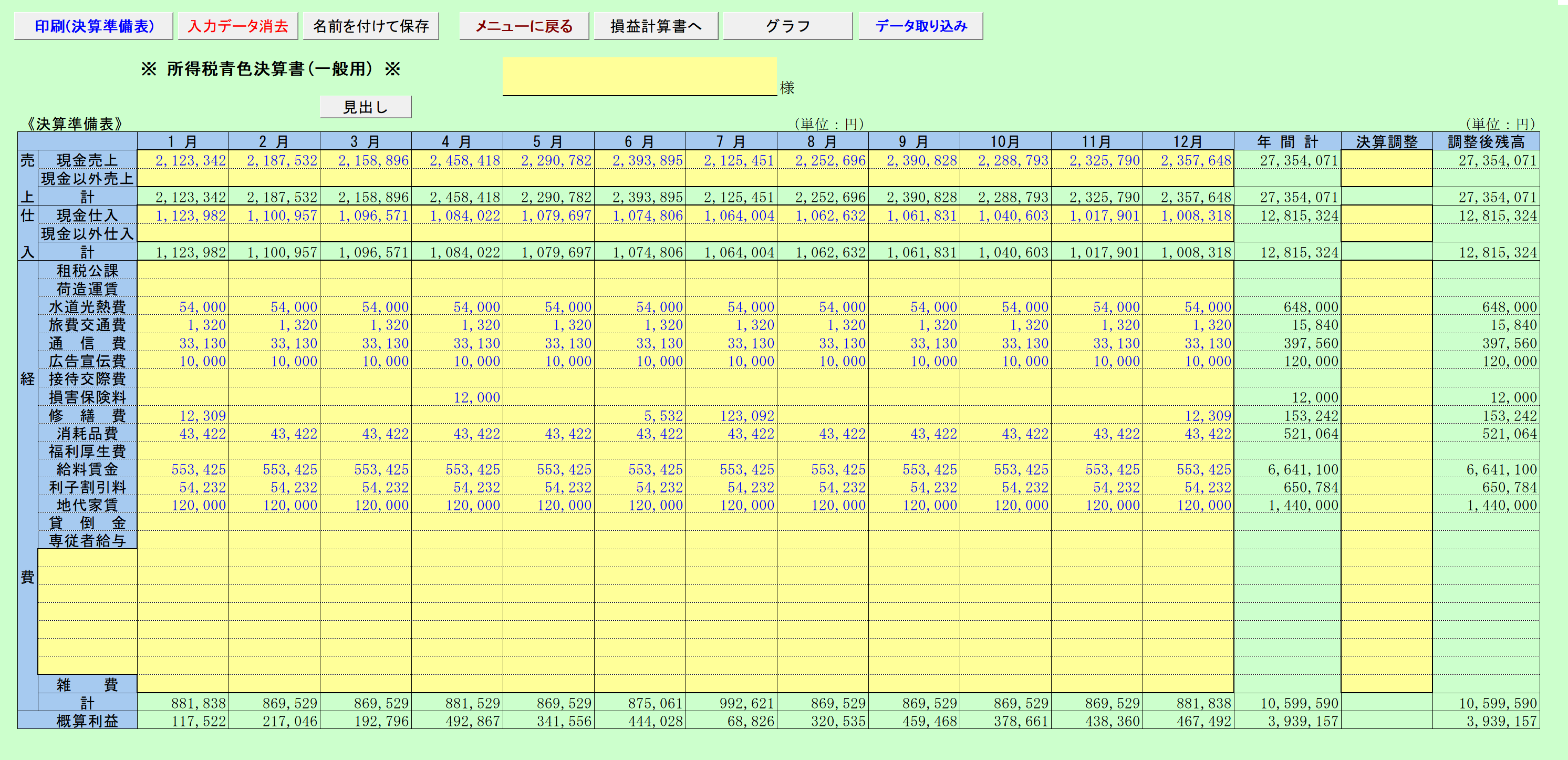Screen dimensions: 1568x760
Task: Click the 消耗品費 row label
Action: point(88,433)
